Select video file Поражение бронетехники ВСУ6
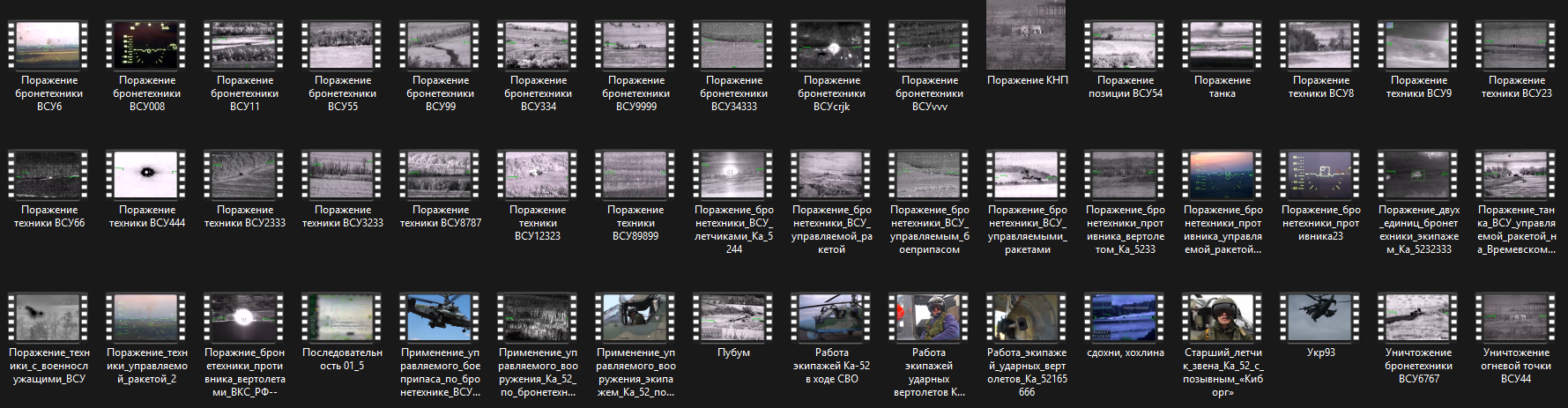Screen dimensions: 1568x408 (49, 46)
